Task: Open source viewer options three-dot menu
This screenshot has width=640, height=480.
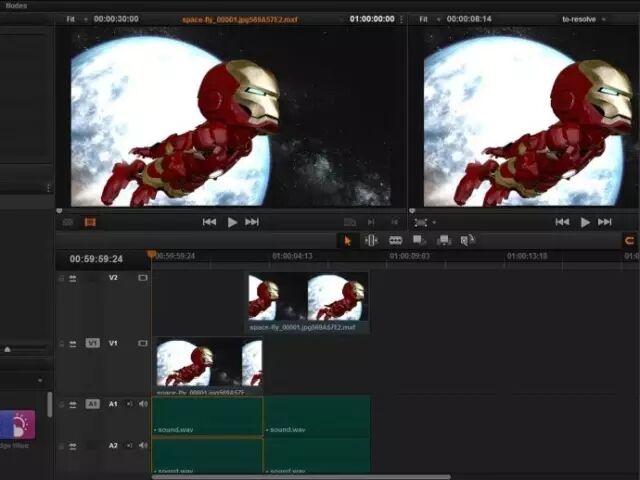Action: (x=402, y=19)
